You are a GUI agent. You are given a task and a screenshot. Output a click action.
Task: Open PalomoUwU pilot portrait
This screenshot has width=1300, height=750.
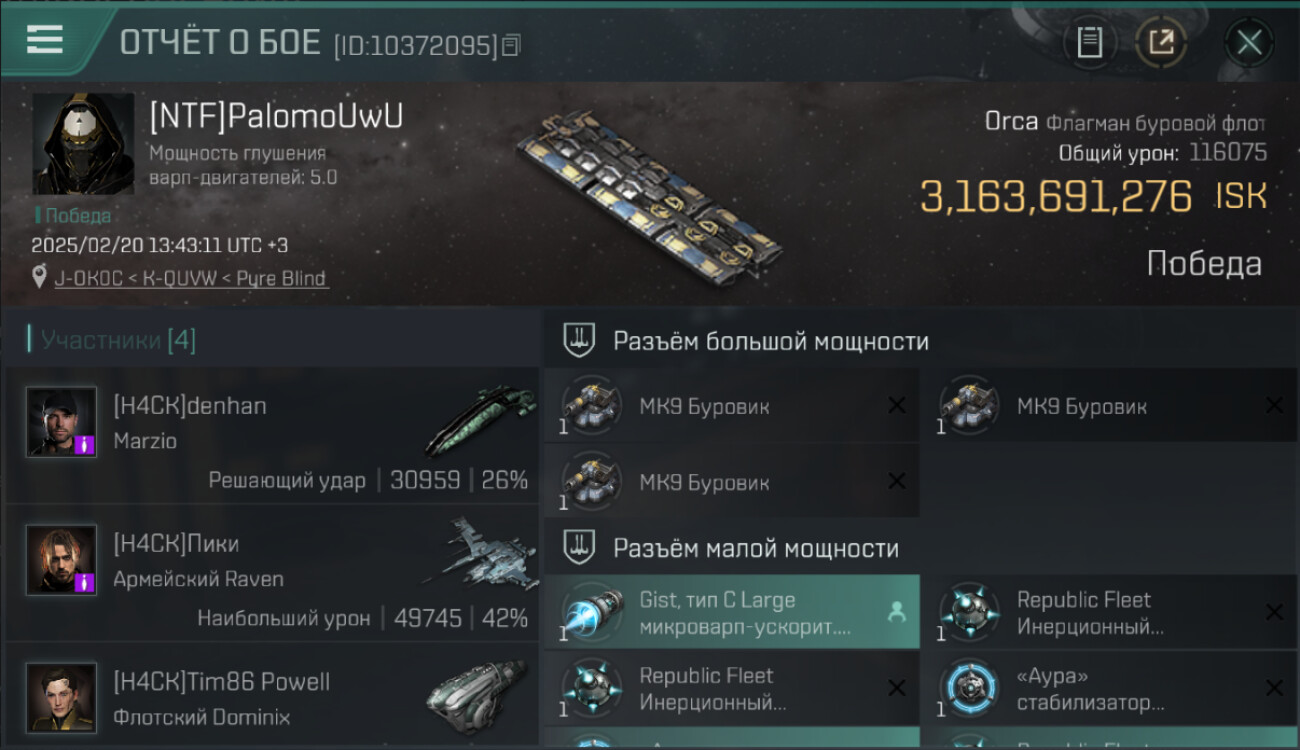click(x=83, y=144)
